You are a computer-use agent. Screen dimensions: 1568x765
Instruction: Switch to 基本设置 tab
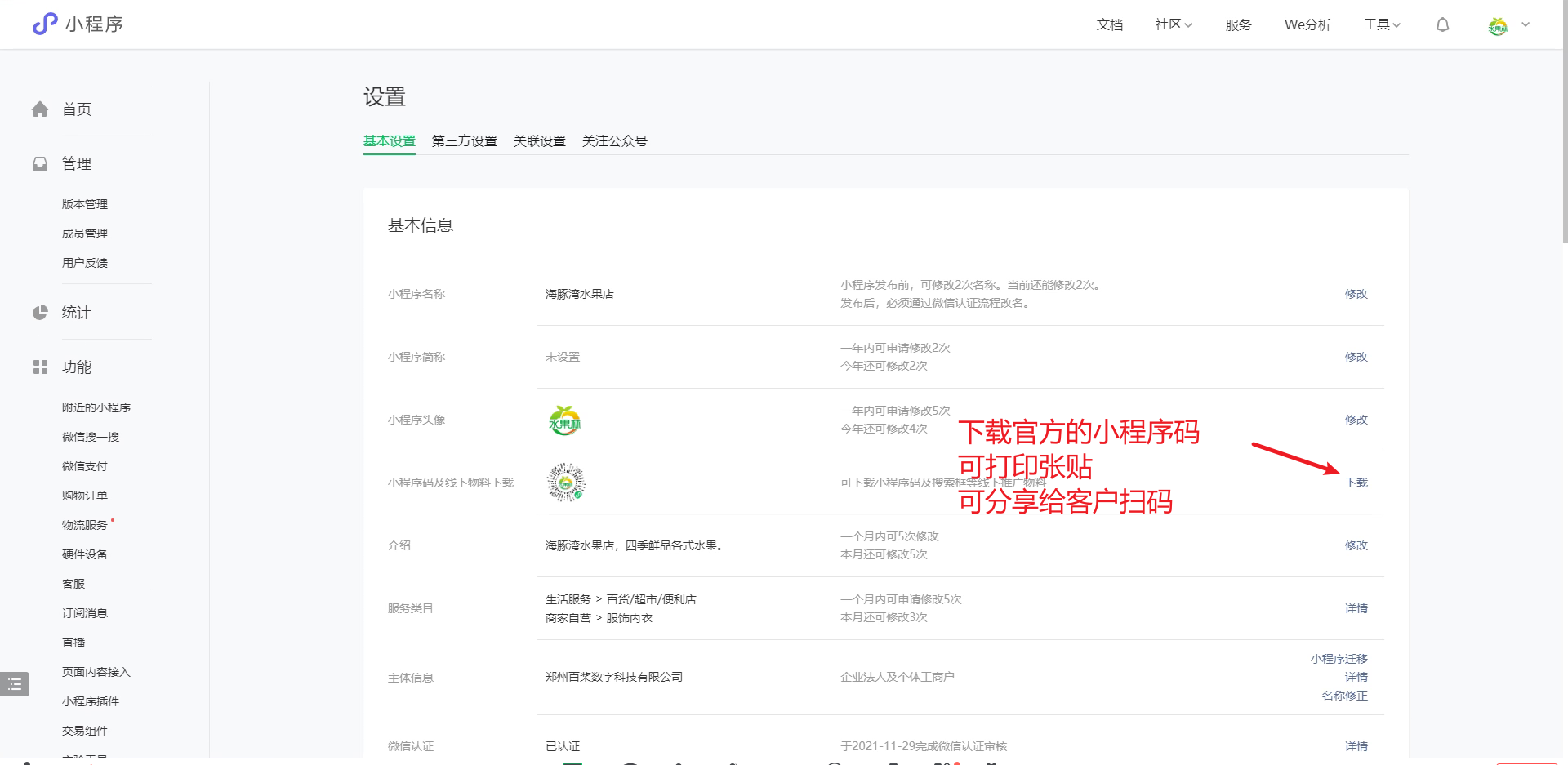(x=390, y=140)
